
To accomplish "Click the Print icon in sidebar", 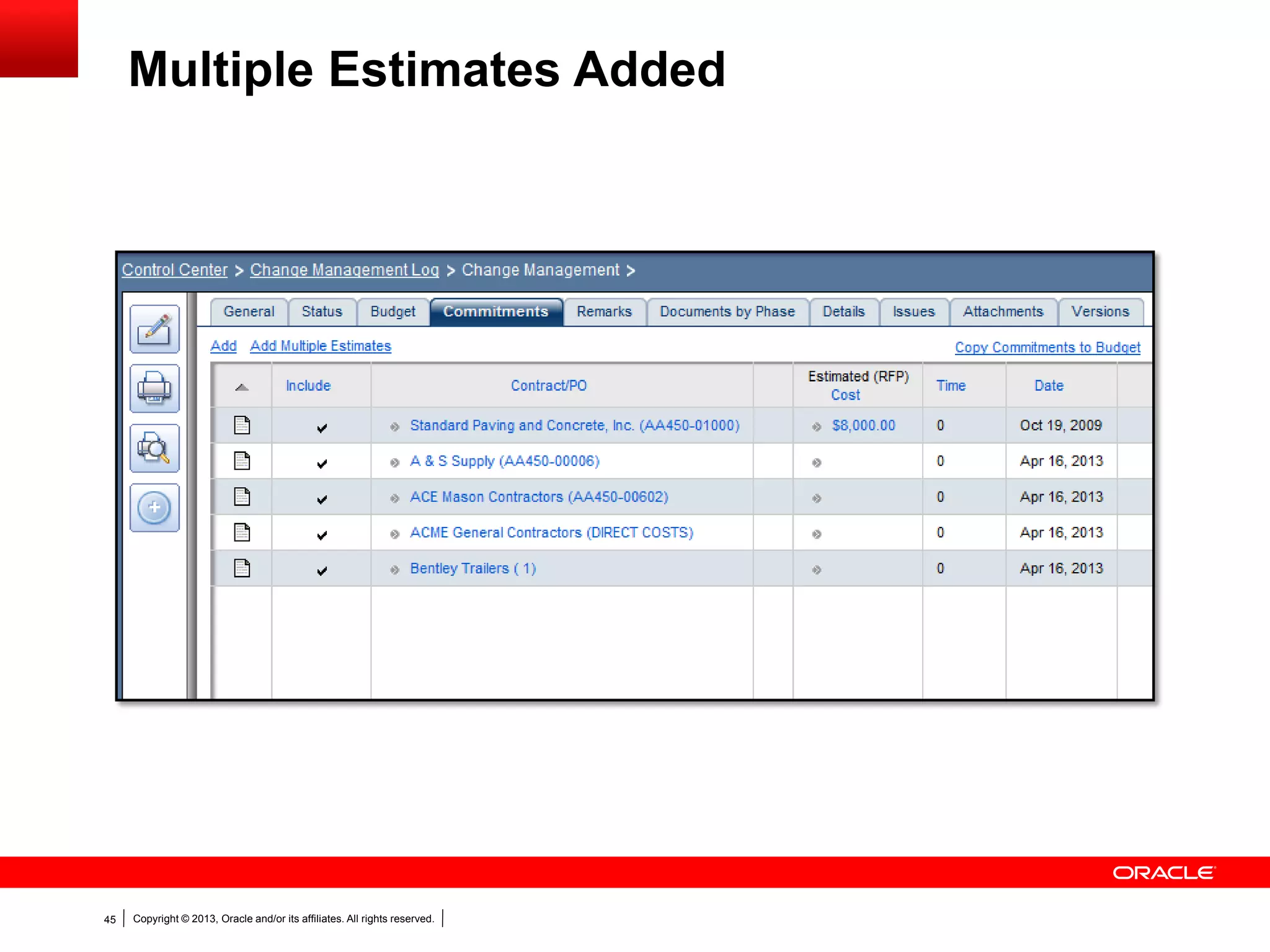I will pyautogui.click(x=154, y=389).
